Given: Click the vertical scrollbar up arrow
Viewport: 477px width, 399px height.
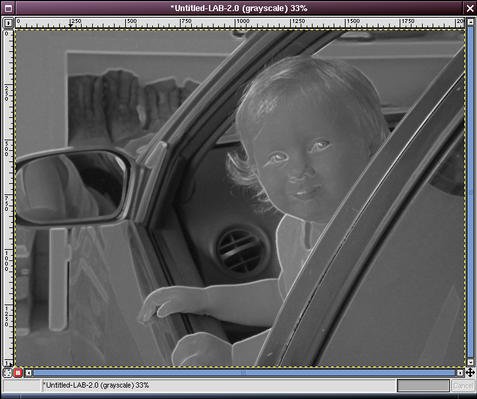Looking at the screenshot, I should point(470,22).
